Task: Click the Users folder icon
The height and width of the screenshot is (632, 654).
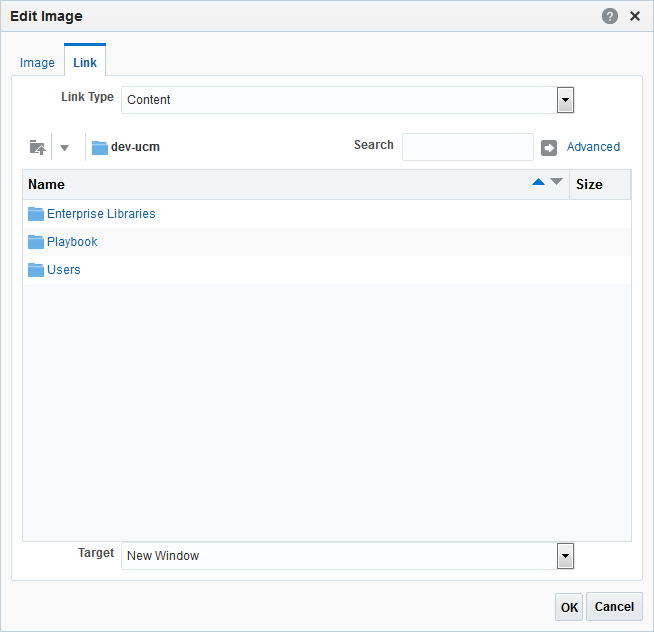Action: pos(35,269)
